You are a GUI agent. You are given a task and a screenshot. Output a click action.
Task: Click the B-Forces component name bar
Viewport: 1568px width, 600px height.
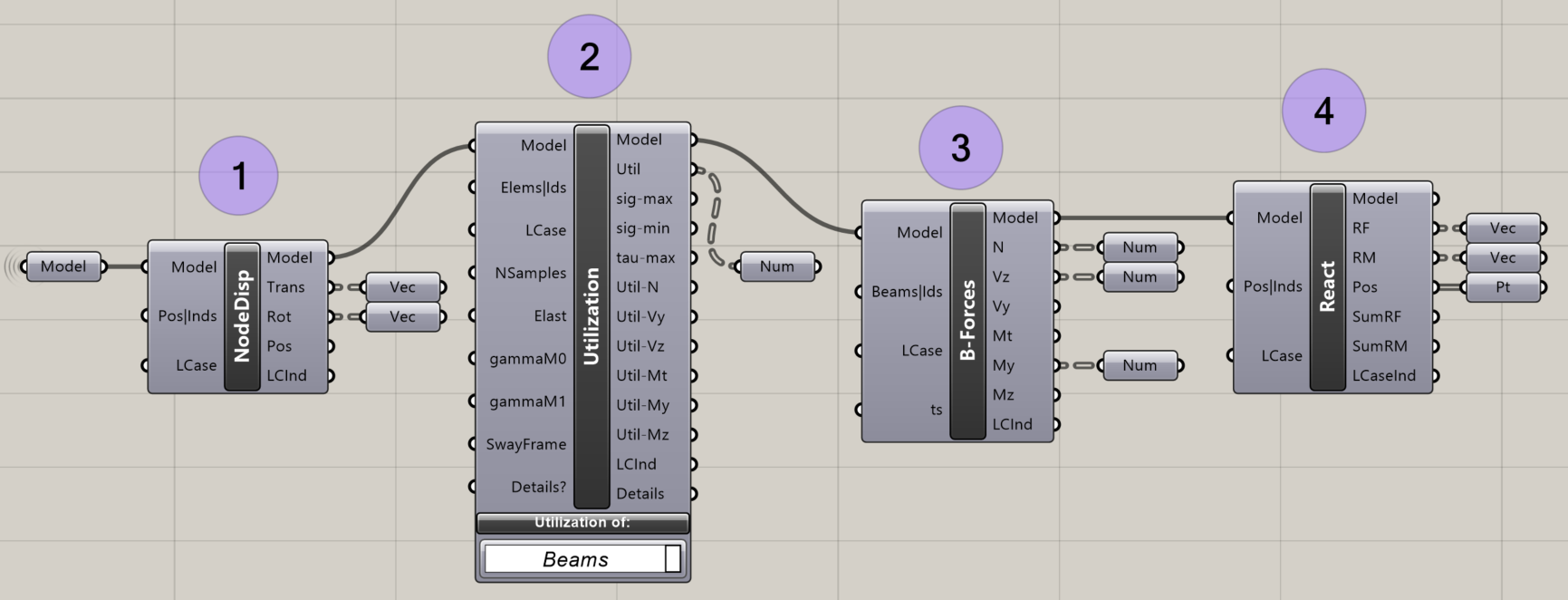[x=967, y=321]
